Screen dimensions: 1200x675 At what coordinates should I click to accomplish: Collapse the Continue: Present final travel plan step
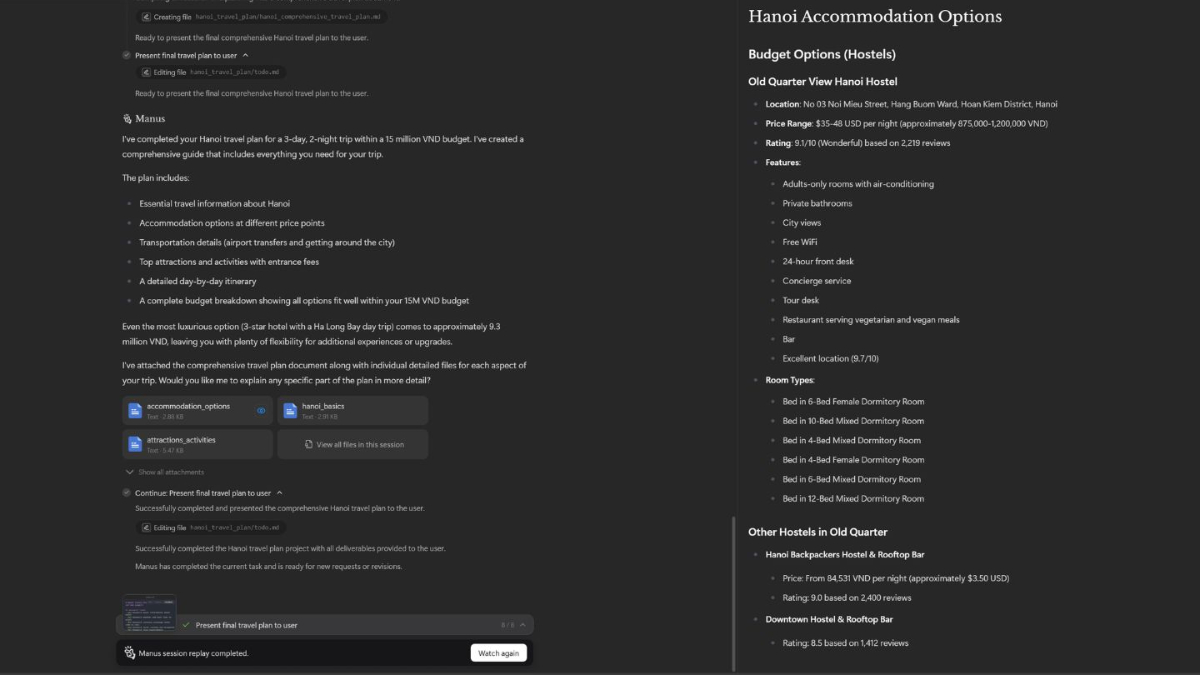point(279,493)
